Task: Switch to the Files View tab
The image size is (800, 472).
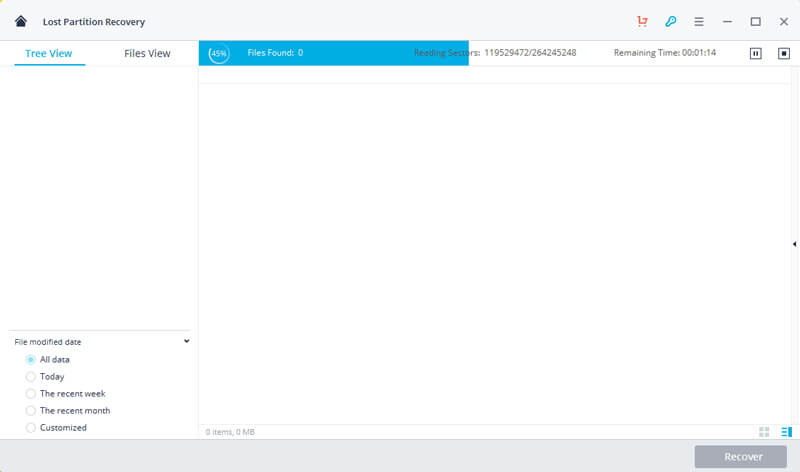Action: coord(147,53)
